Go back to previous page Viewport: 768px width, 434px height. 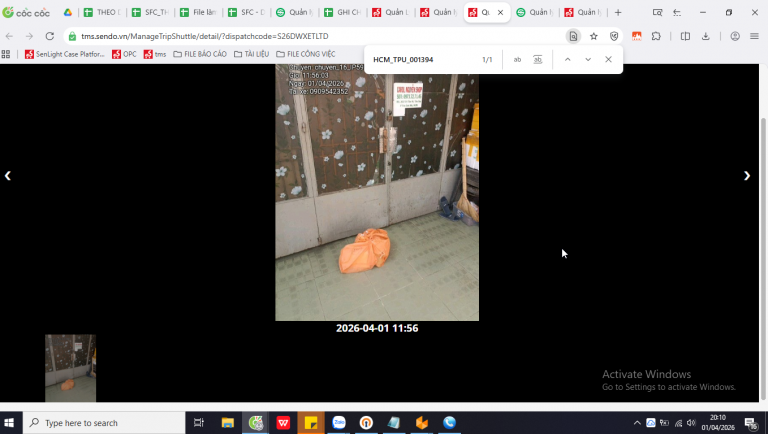point(9,36)
